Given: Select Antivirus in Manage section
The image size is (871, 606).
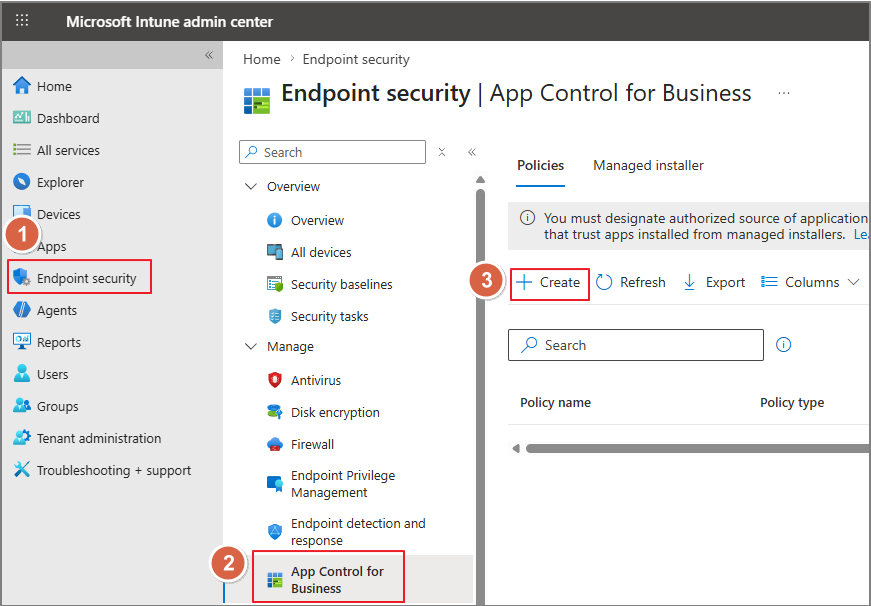Looking at the screenshot, I should pyautogui.click(x=316, y=380).
